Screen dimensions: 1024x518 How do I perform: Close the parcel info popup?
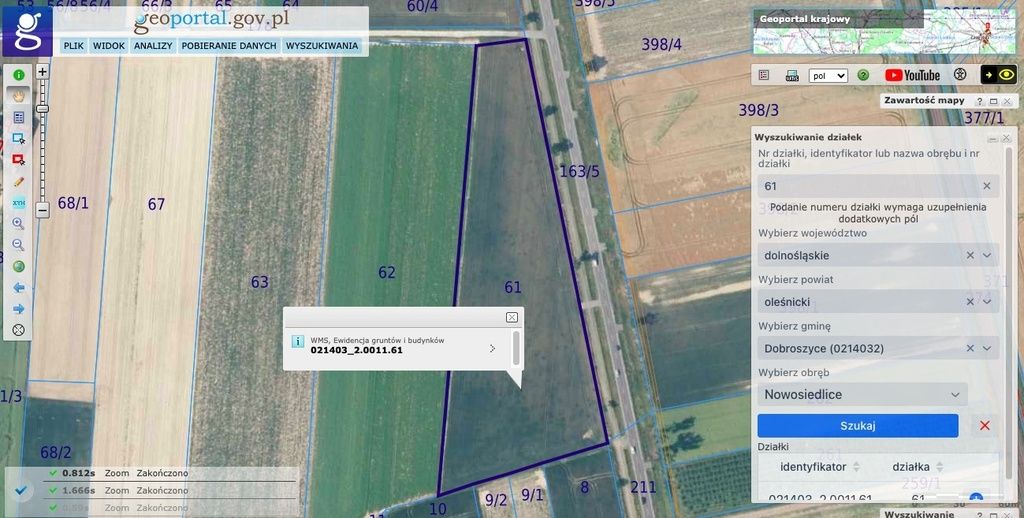pyautogui.click(x=512, y=317)
